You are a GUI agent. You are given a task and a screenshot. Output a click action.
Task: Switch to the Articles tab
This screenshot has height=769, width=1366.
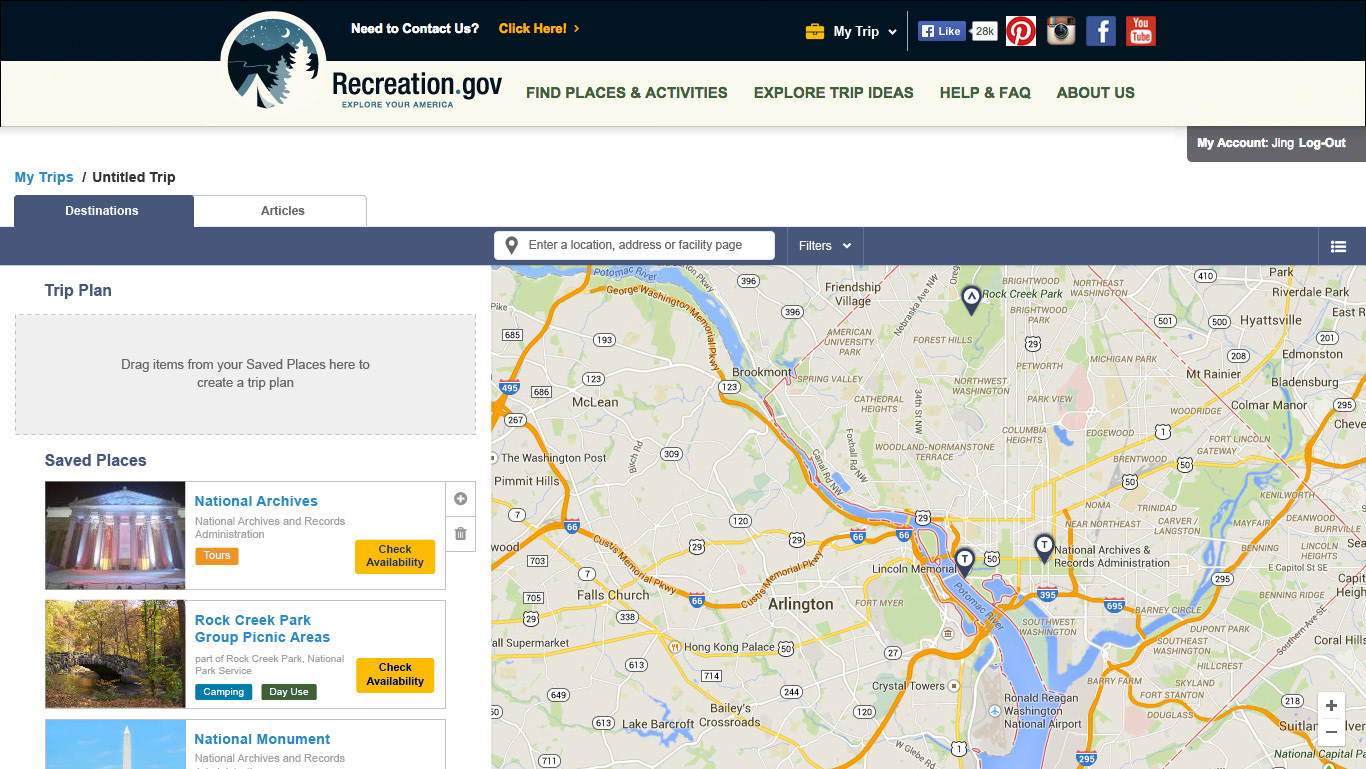pyautogui.click(x=282, y=211)
